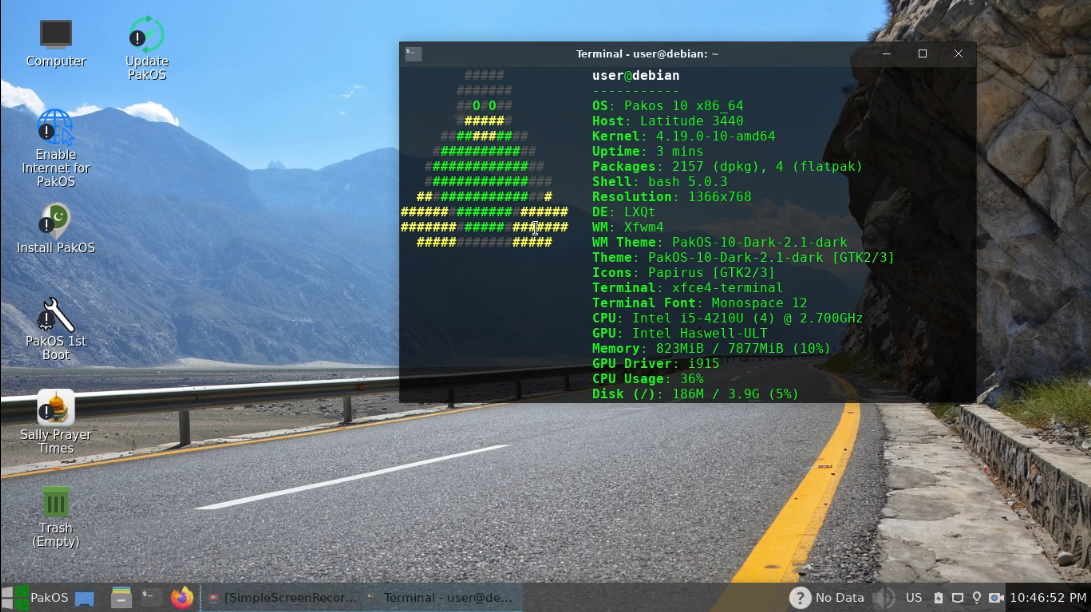This screenshot has height=612, width=1091.
Task: Click the terminal window menu icon
Action: pos(413,54)
